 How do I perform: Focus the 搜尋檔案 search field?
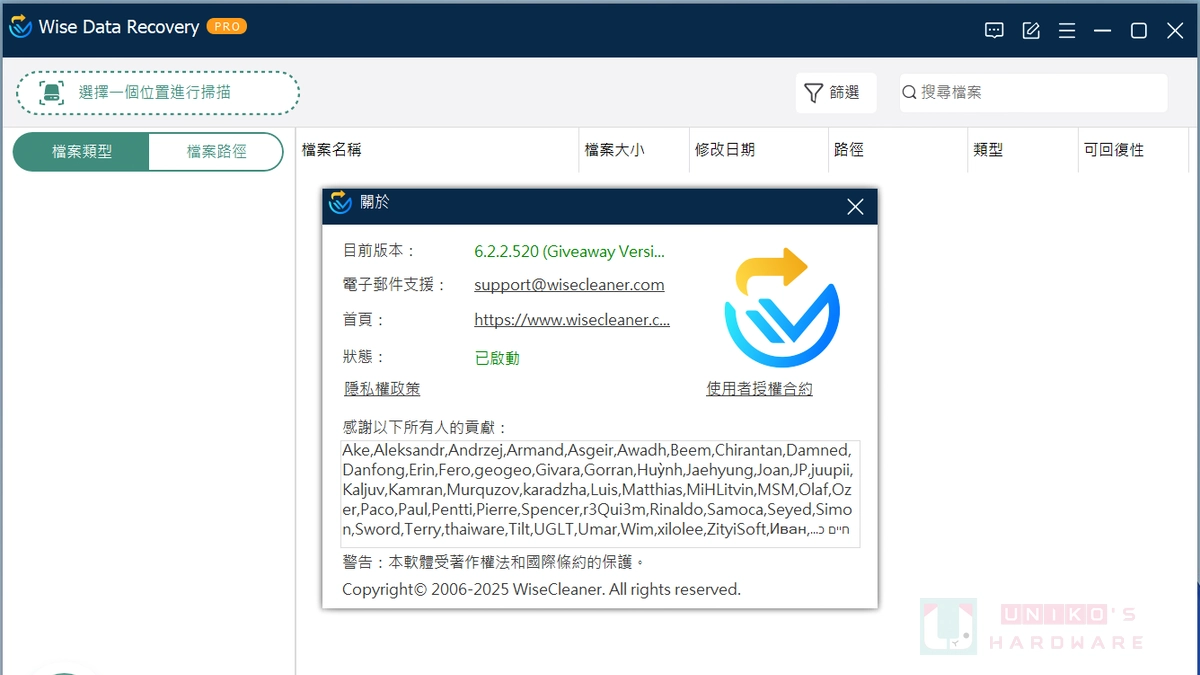pos(1033,92)
